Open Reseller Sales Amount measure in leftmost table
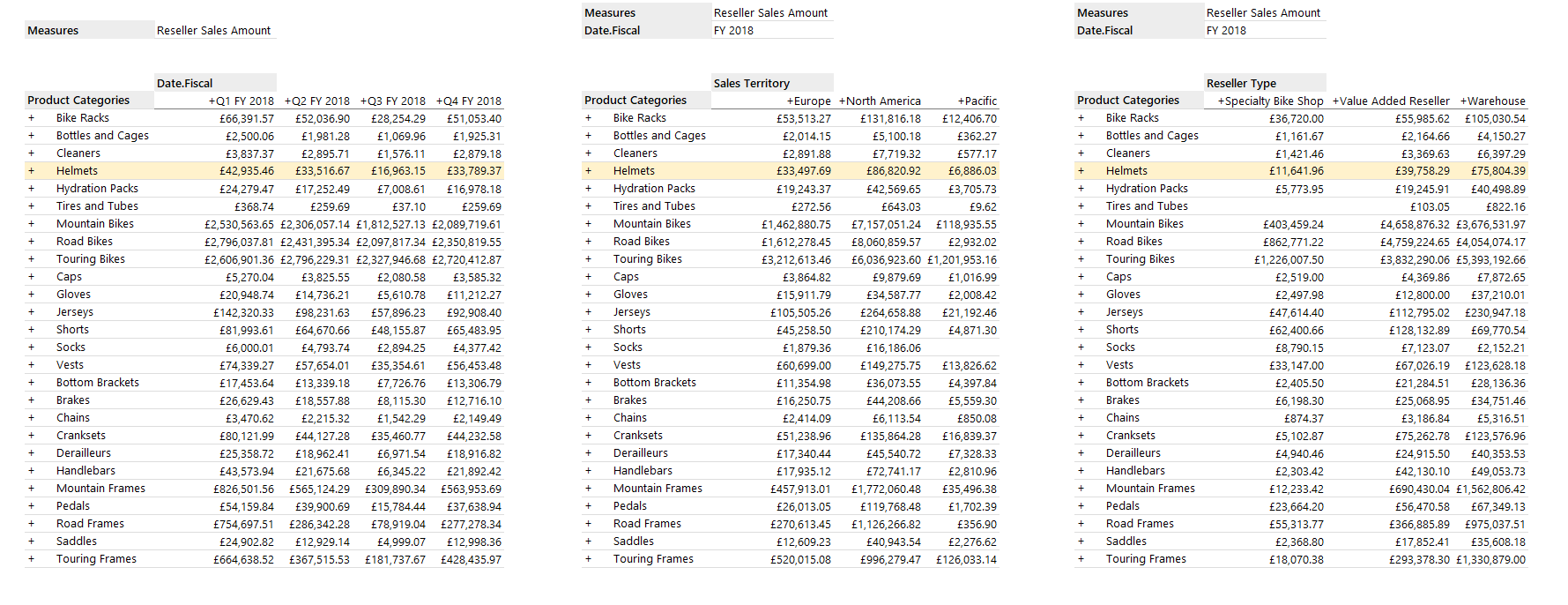This screenshot has height=605, width=1568. point(213,31)
